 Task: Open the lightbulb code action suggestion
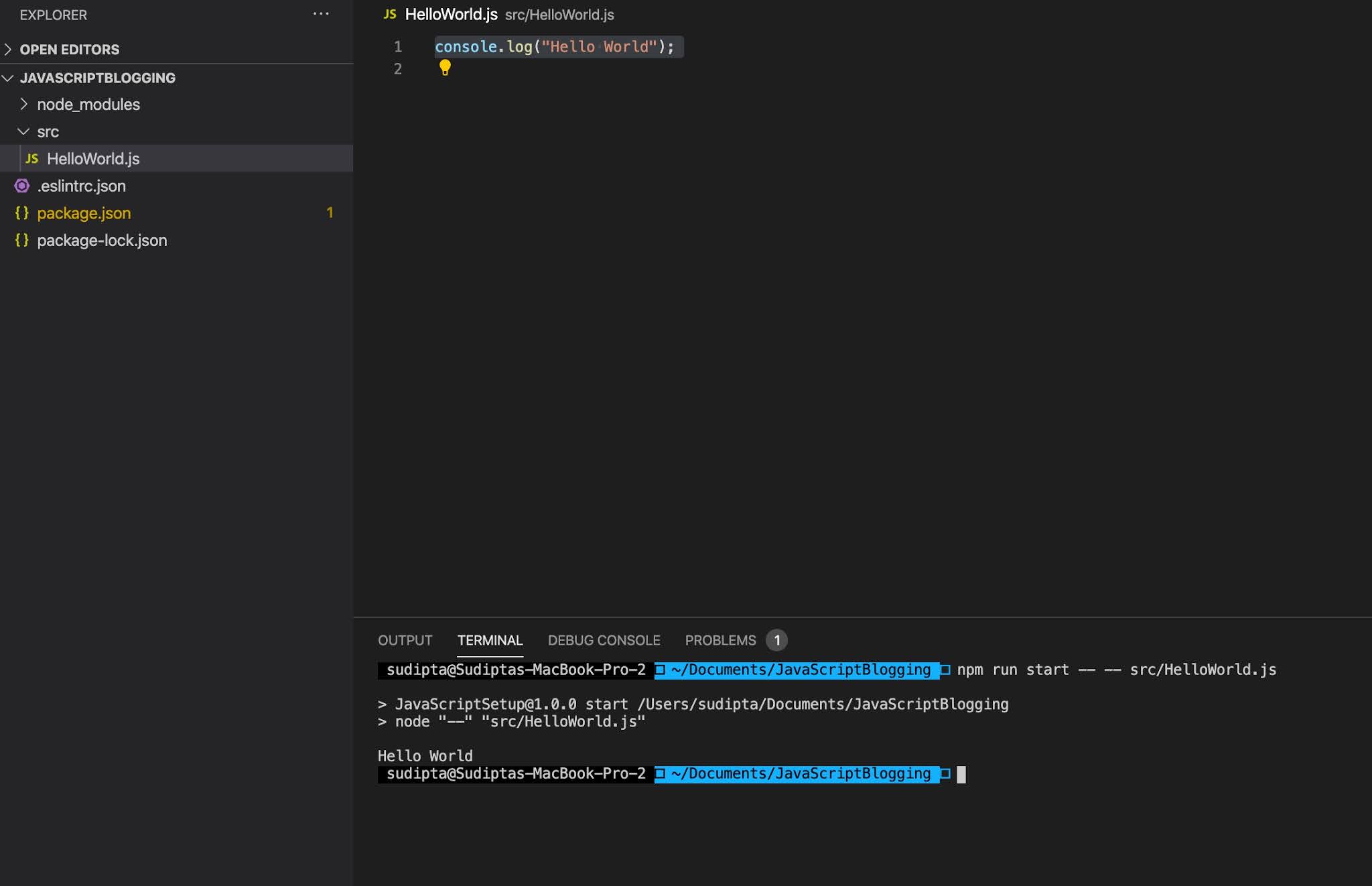445,67
